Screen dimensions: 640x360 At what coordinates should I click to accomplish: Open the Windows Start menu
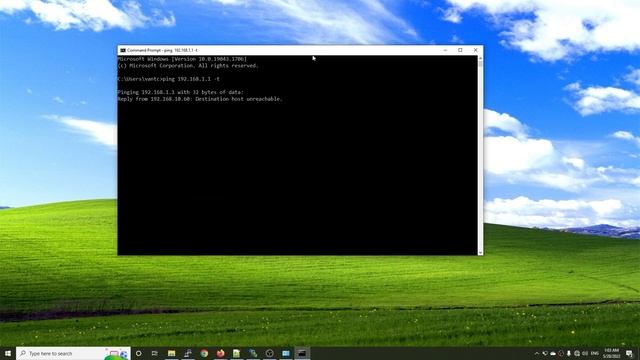tap(8, 353)
